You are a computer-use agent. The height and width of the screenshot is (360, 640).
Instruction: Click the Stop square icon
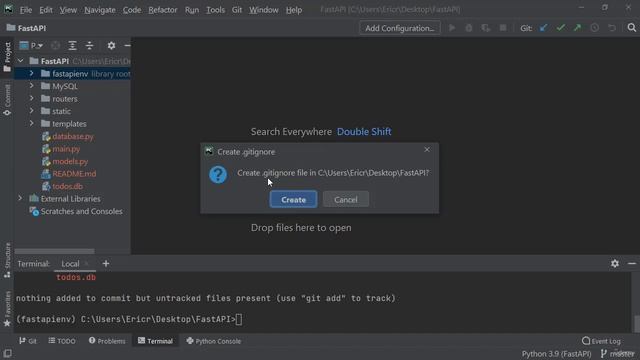tap(503, 28)
